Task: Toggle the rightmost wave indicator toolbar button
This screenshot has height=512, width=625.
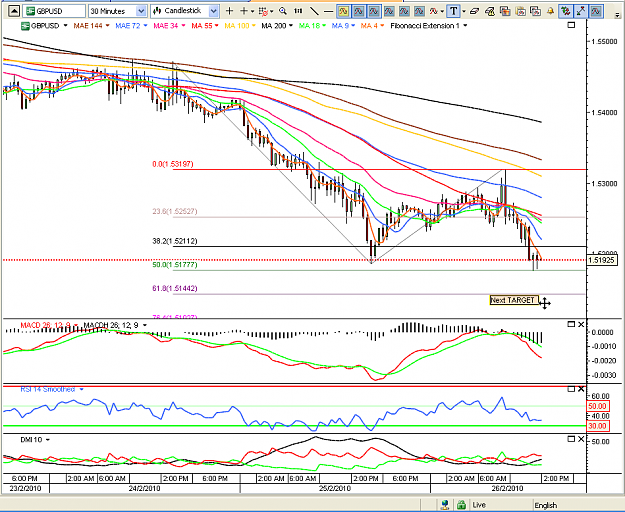Action: point(596,12)
